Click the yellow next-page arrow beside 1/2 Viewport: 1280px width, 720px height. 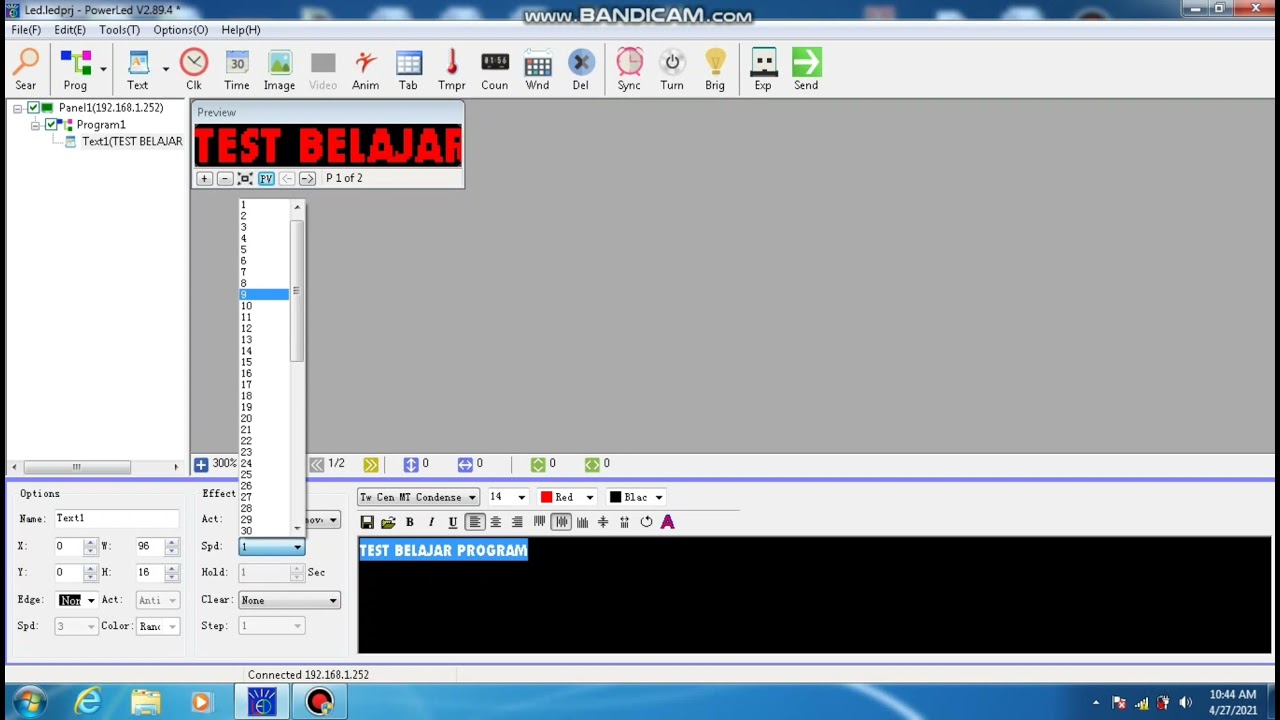tap(371, 464)
